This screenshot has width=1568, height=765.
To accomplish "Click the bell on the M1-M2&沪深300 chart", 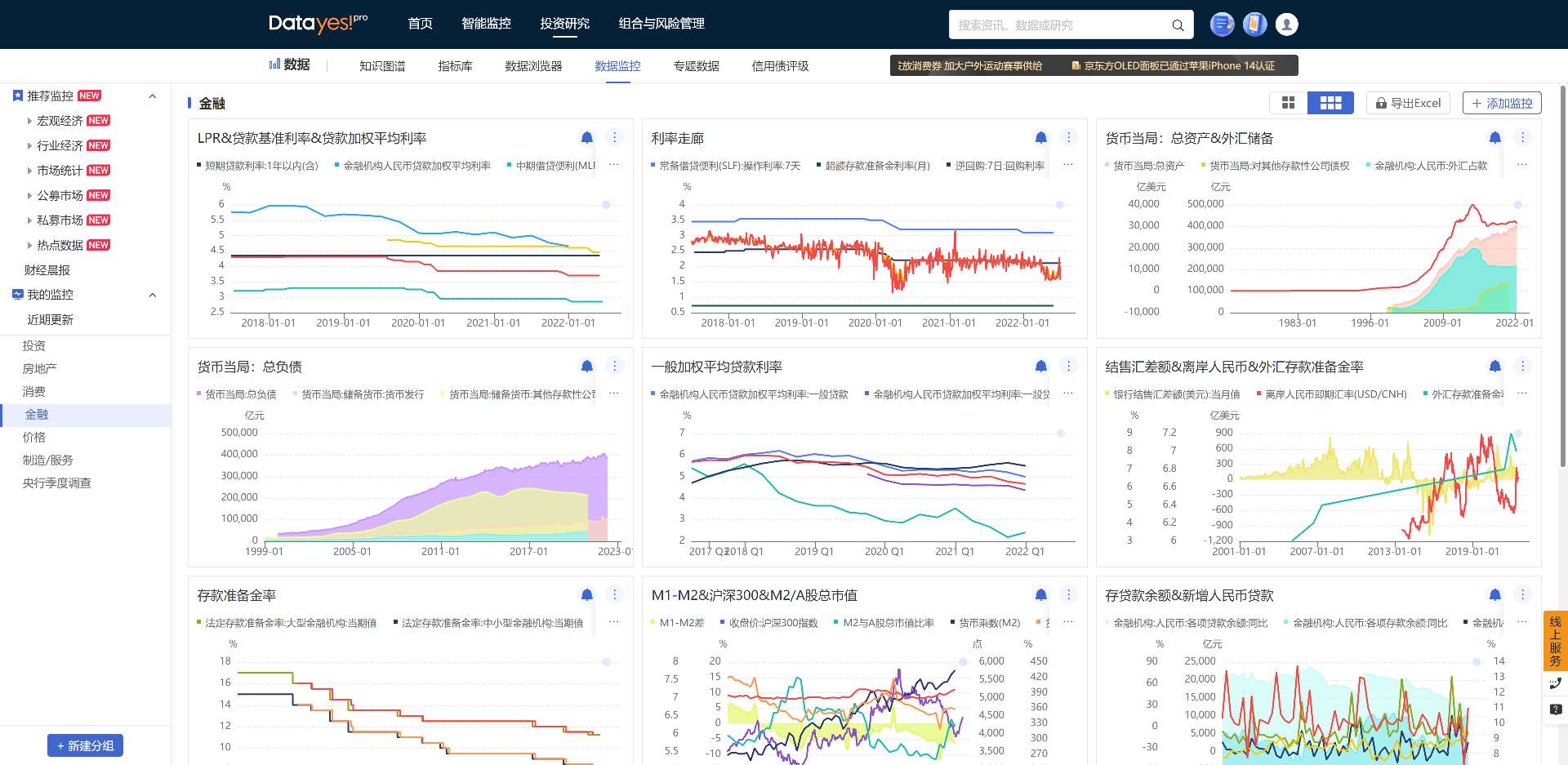I will pyautogui.click(x=1040, y=594).
